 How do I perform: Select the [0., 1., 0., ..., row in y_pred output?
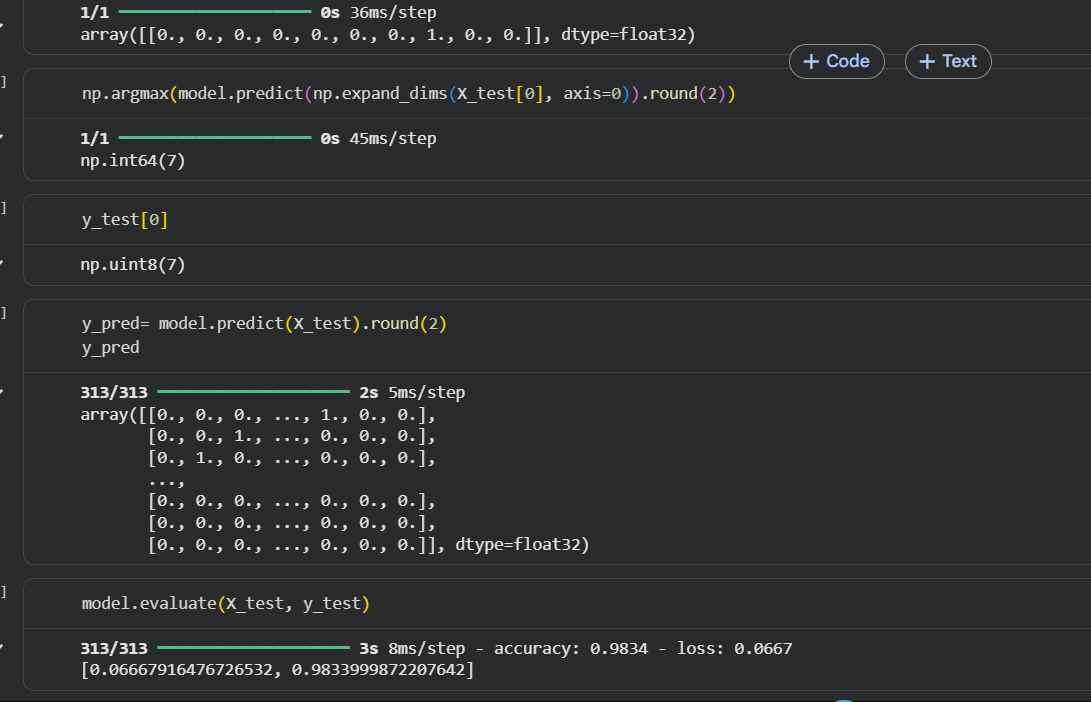click(x=292, y=458)
